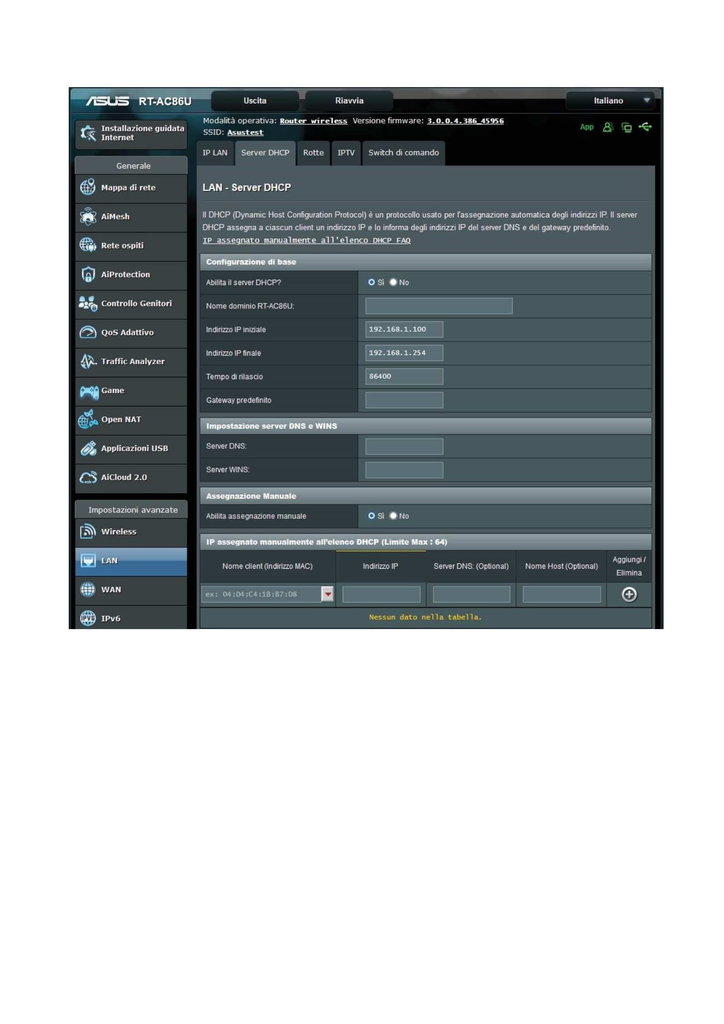Open the Router wireless mode link

[313, 121]
